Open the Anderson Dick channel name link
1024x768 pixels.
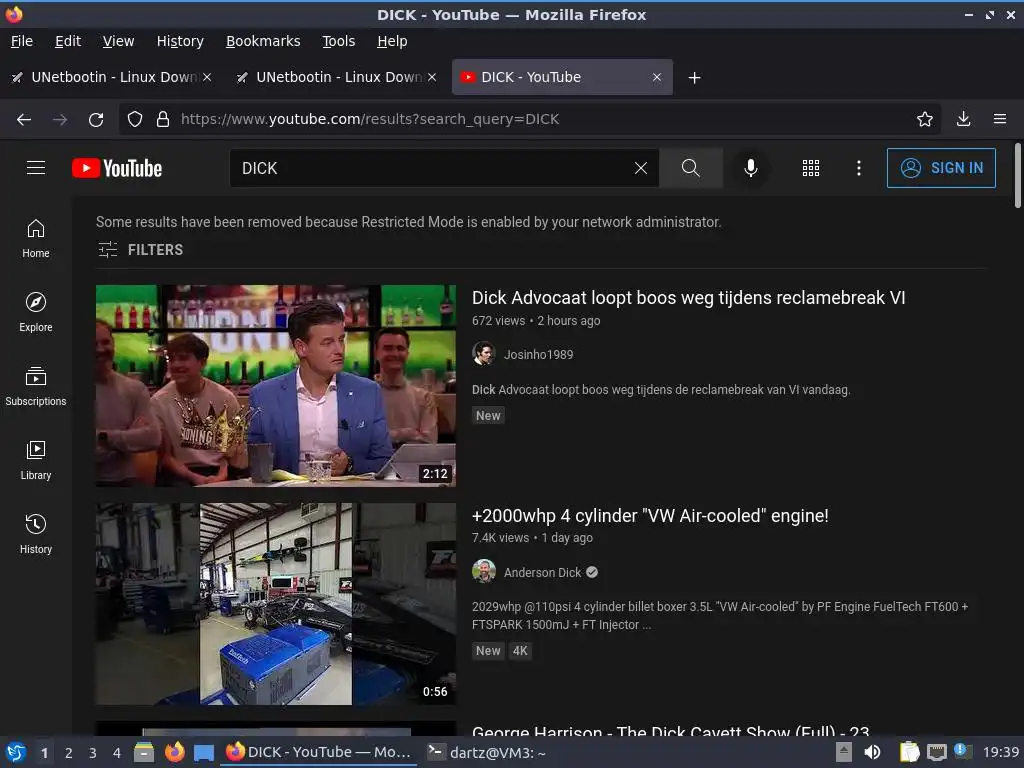click(542, 572)
